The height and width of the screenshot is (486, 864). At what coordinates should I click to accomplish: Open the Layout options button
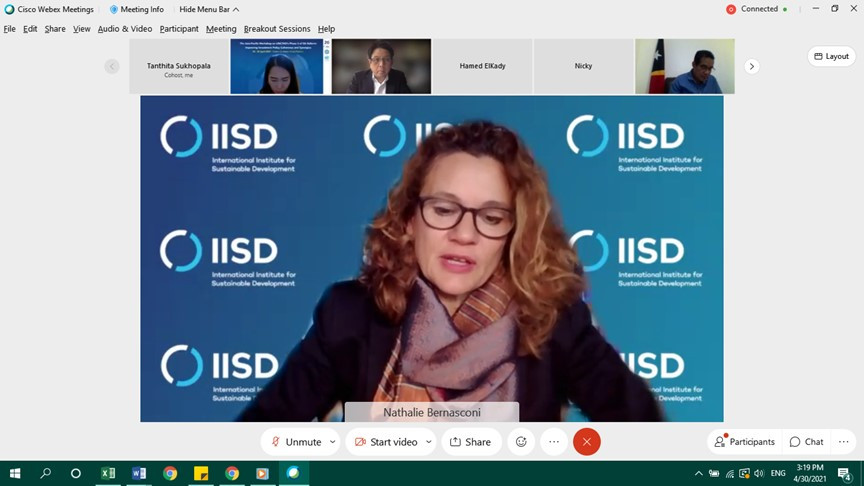tap(831, 56)
